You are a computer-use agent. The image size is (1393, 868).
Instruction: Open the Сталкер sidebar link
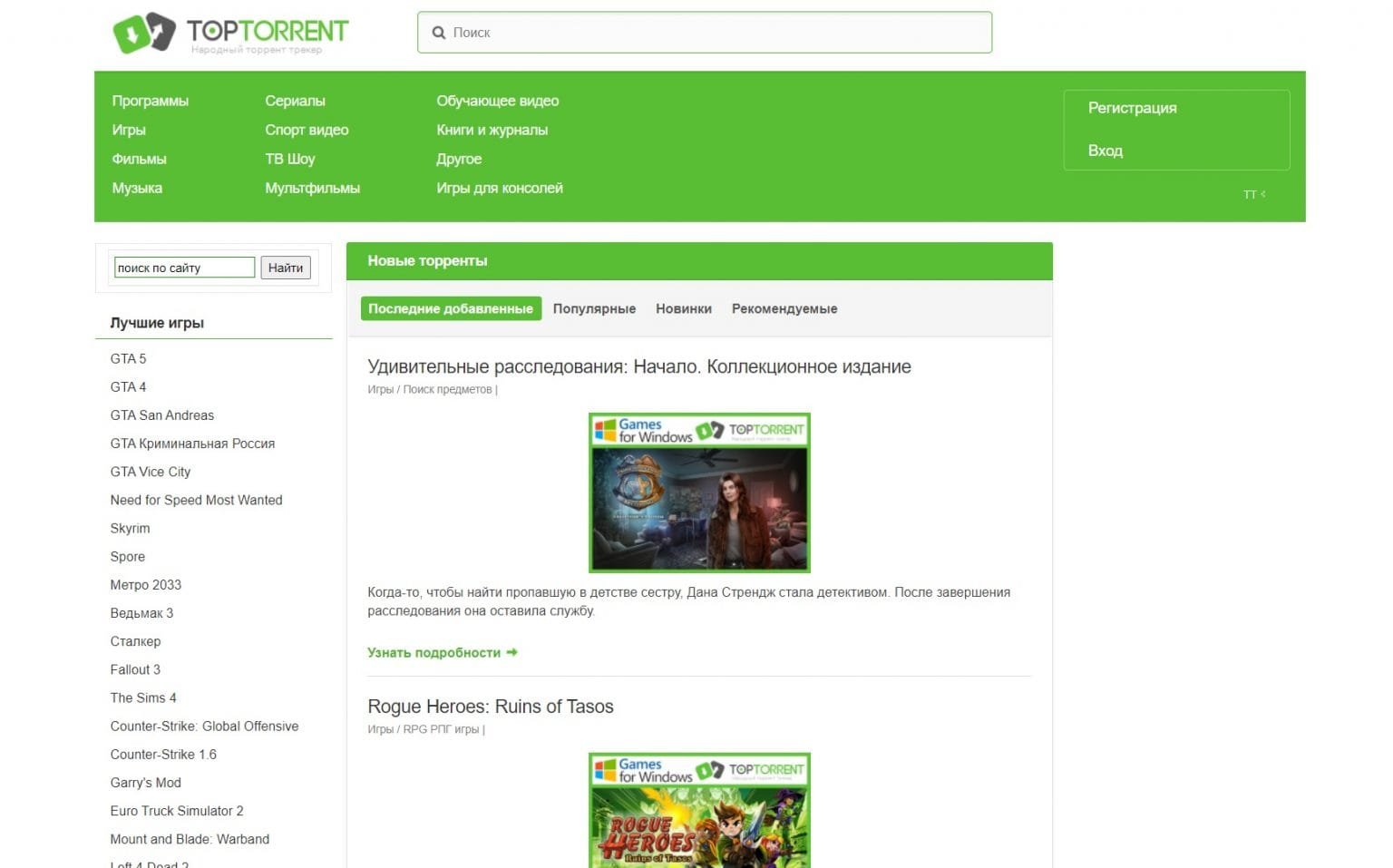(x=135, y=641)
